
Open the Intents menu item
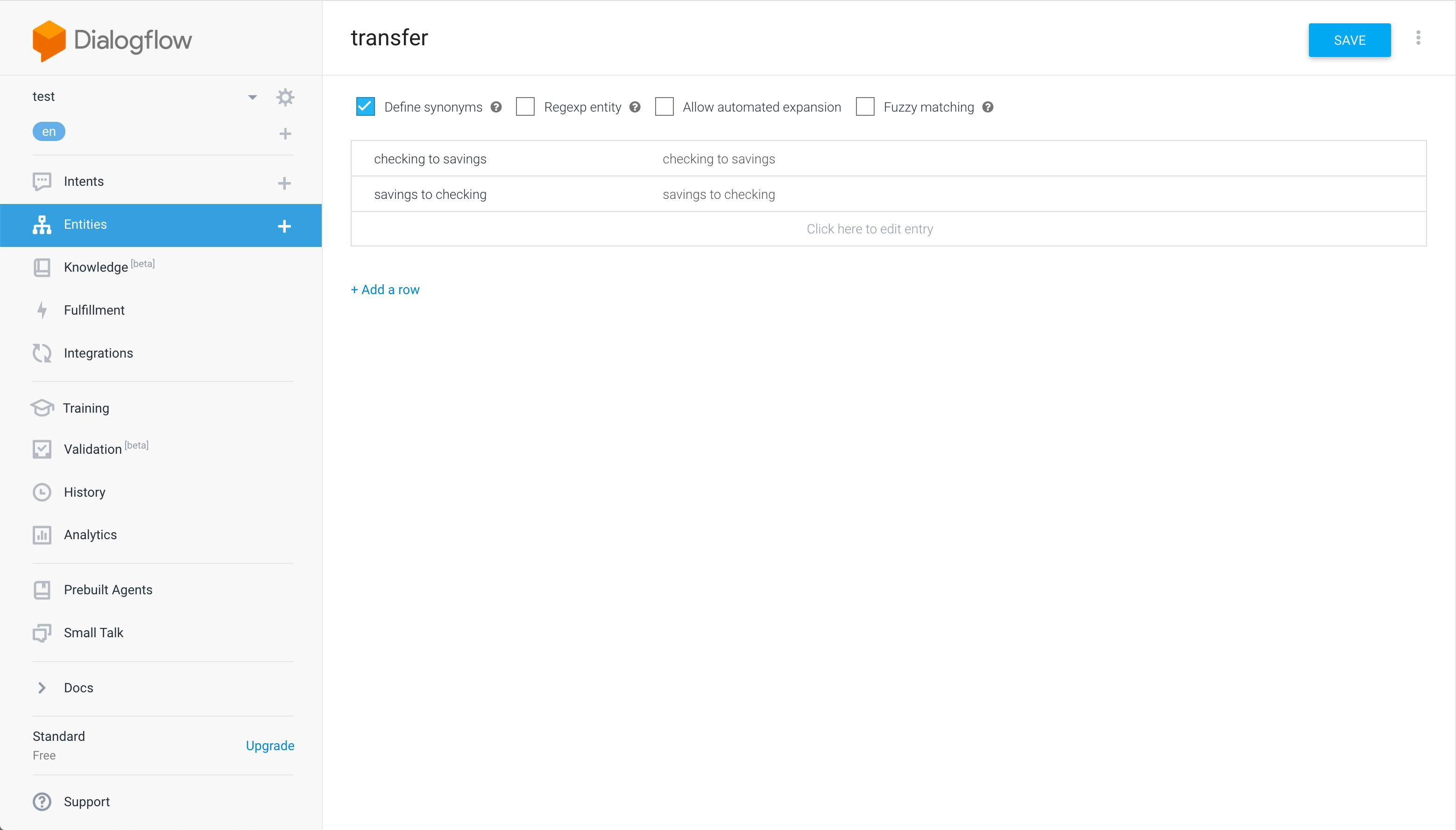[x=84, y=181]
